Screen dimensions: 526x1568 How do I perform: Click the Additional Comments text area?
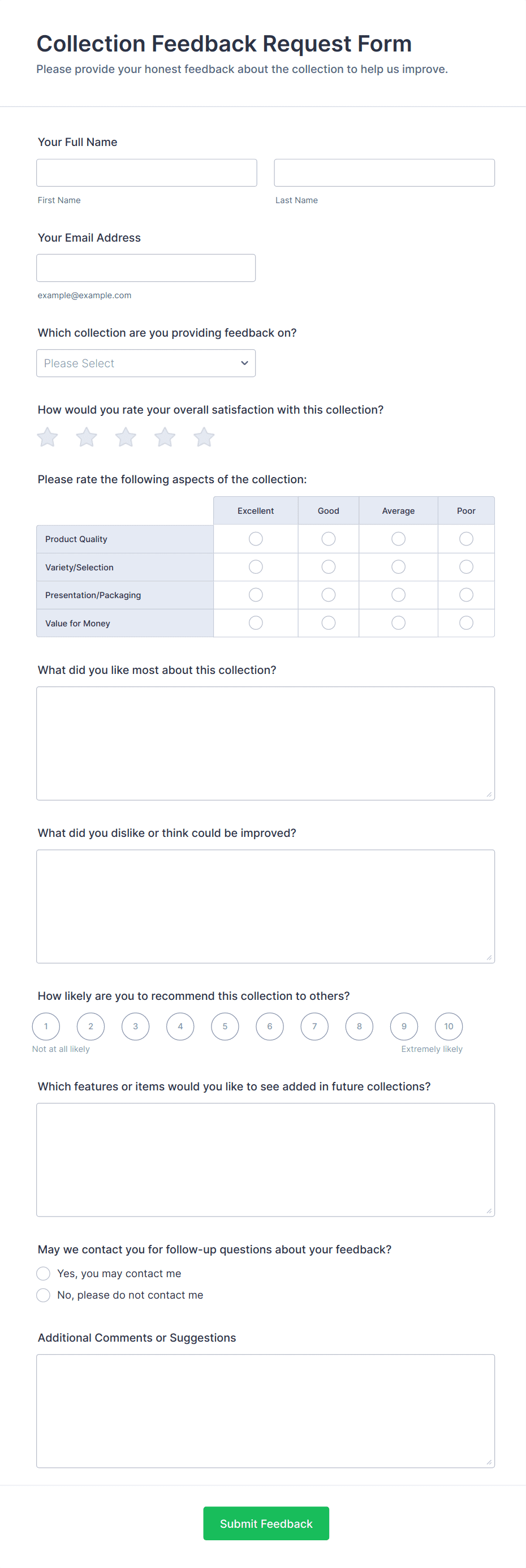point(266,1411)
